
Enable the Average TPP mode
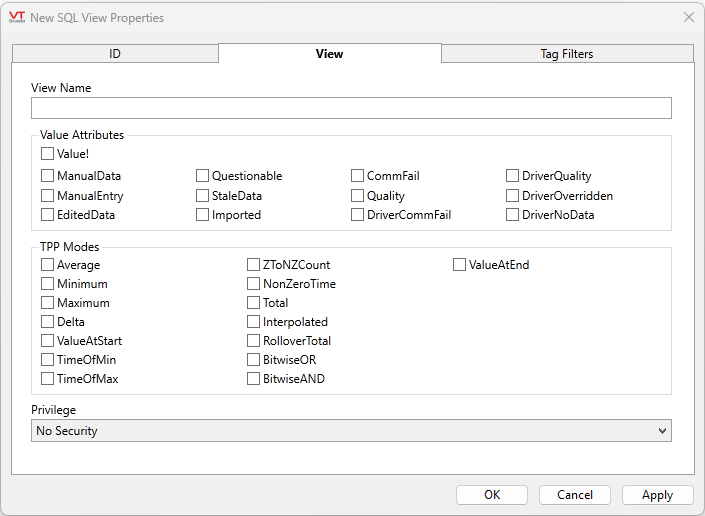tap(48, 265)
